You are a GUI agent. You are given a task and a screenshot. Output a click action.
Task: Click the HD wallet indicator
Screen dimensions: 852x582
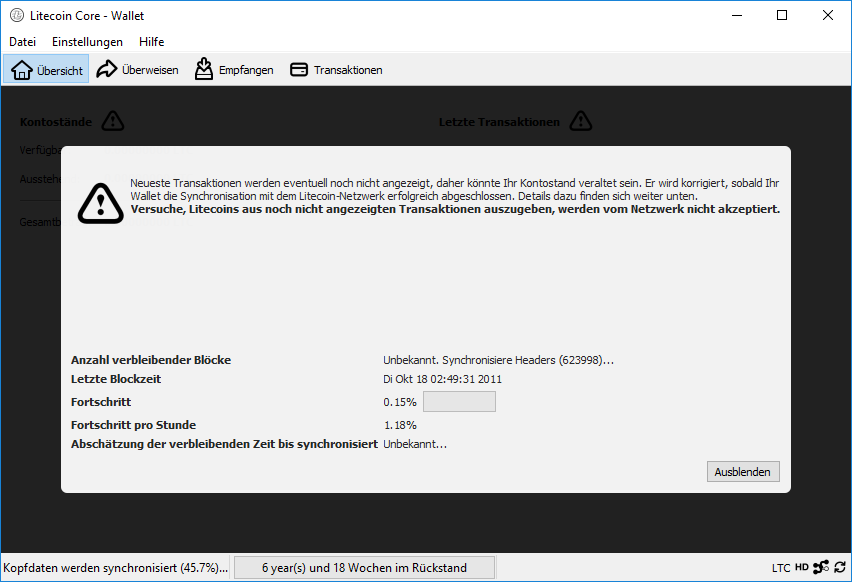(x=802, y=567)
